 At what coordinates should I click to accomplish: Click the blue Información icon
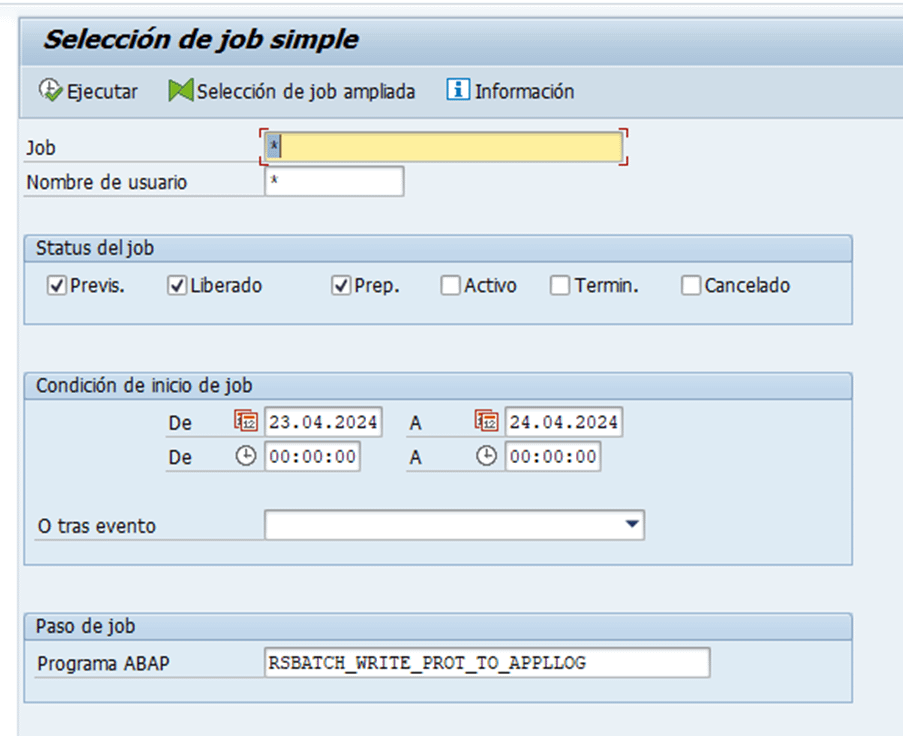click(457, 91)
